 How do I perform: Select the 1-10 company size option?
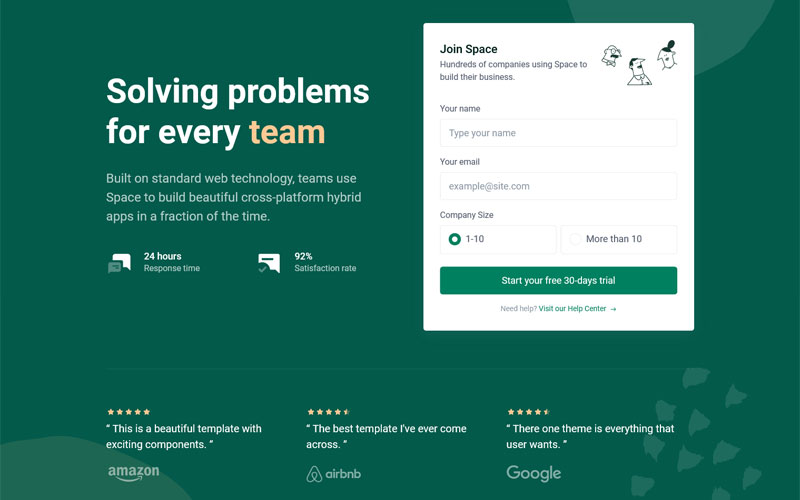coord(455,239)
